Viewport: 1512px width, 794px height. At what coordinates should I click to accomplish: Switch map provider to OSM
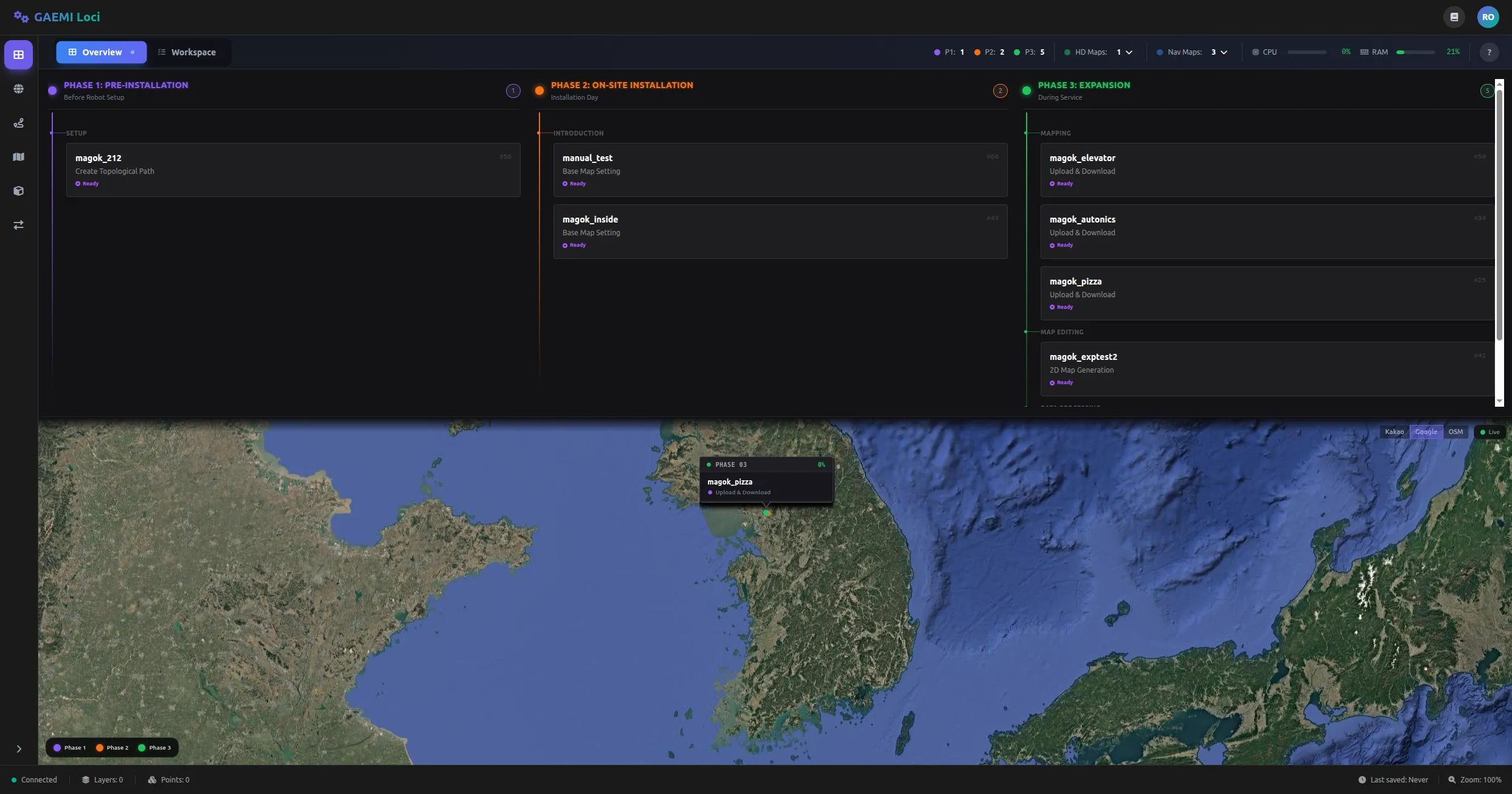pyautogui.click(x=1455, y=432)
